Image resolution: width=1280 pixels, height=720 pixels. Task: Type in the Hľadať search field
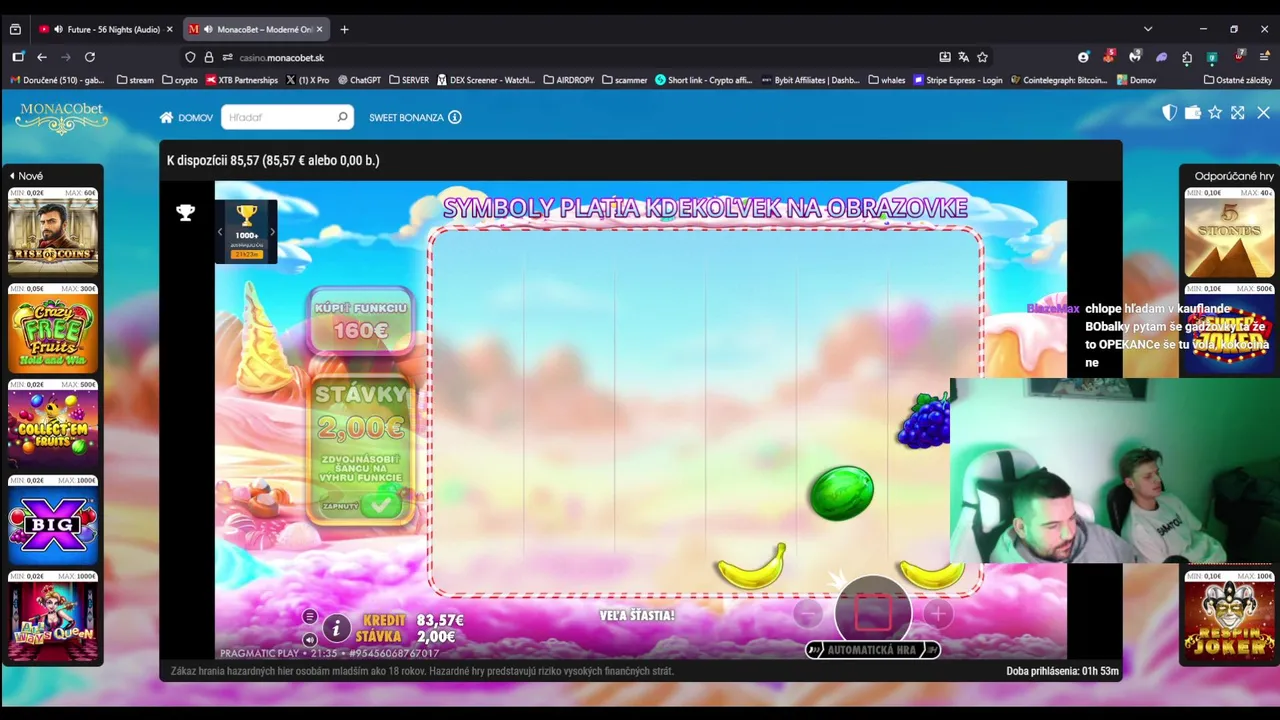(x=288, y=117)
